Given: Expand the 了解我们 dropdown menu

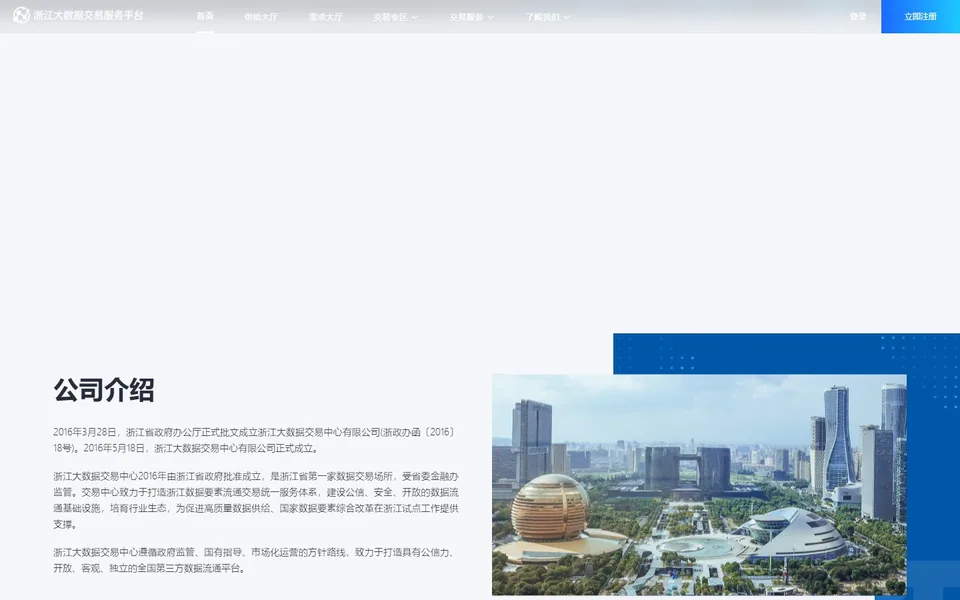Looking at the screenshot, I should click(548, 17).
